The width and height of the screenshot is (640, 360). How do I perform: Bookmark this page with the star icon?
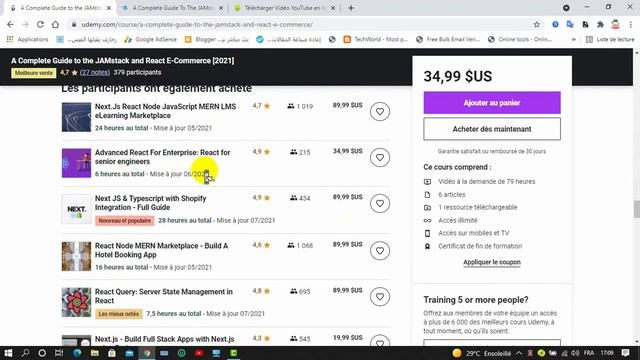(536, 24)
